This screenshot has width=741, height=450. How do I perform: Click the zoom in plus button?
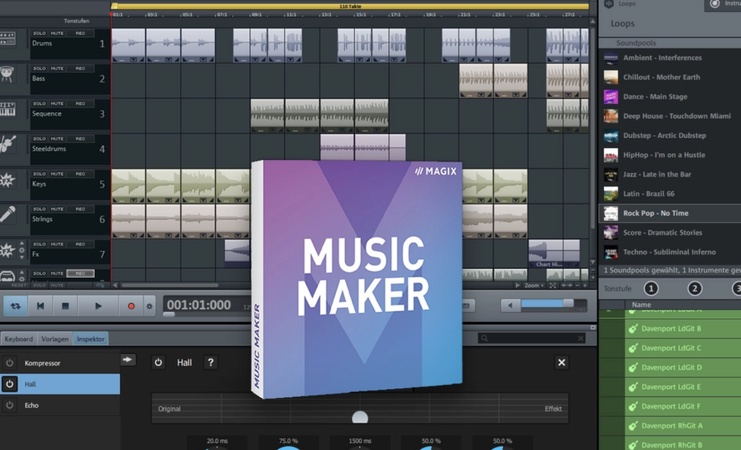[585, 286]
